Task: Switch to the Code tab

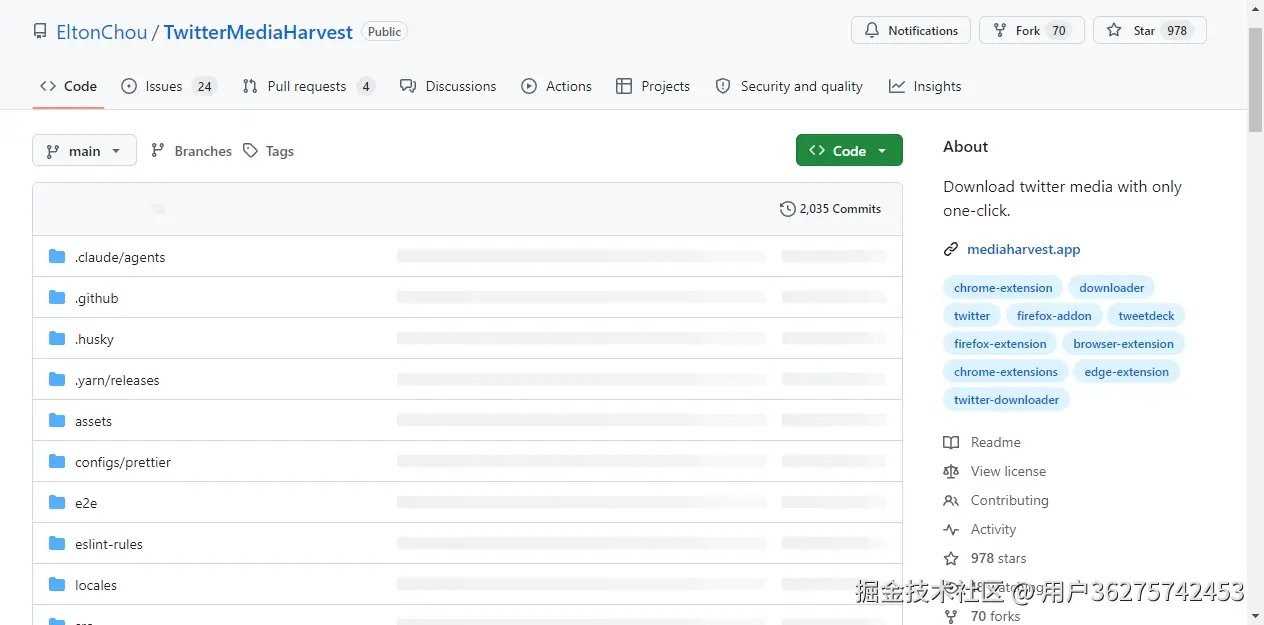Action: [68, 86]
